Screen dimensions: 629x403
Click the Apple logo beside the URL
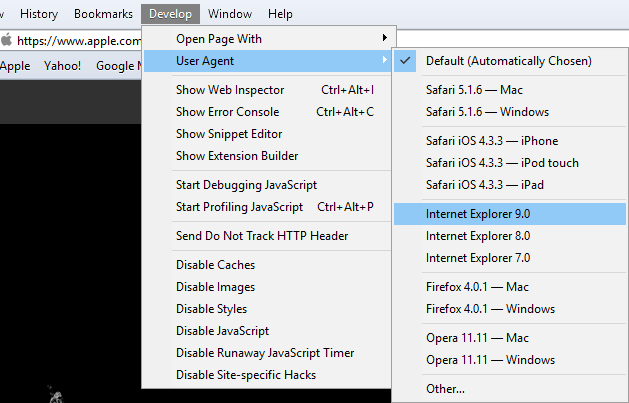point(7,41)
